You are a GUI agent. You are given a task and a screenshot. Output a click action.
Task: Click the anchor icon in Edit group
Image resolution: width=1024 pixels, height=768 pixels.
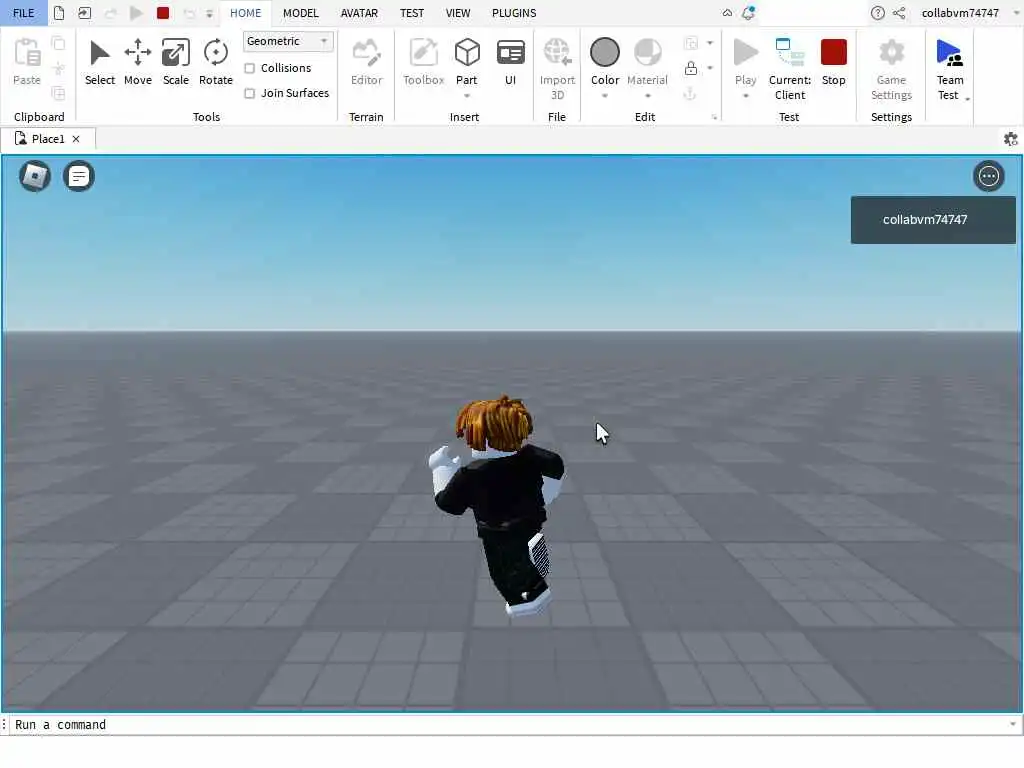tap(690, 93)
